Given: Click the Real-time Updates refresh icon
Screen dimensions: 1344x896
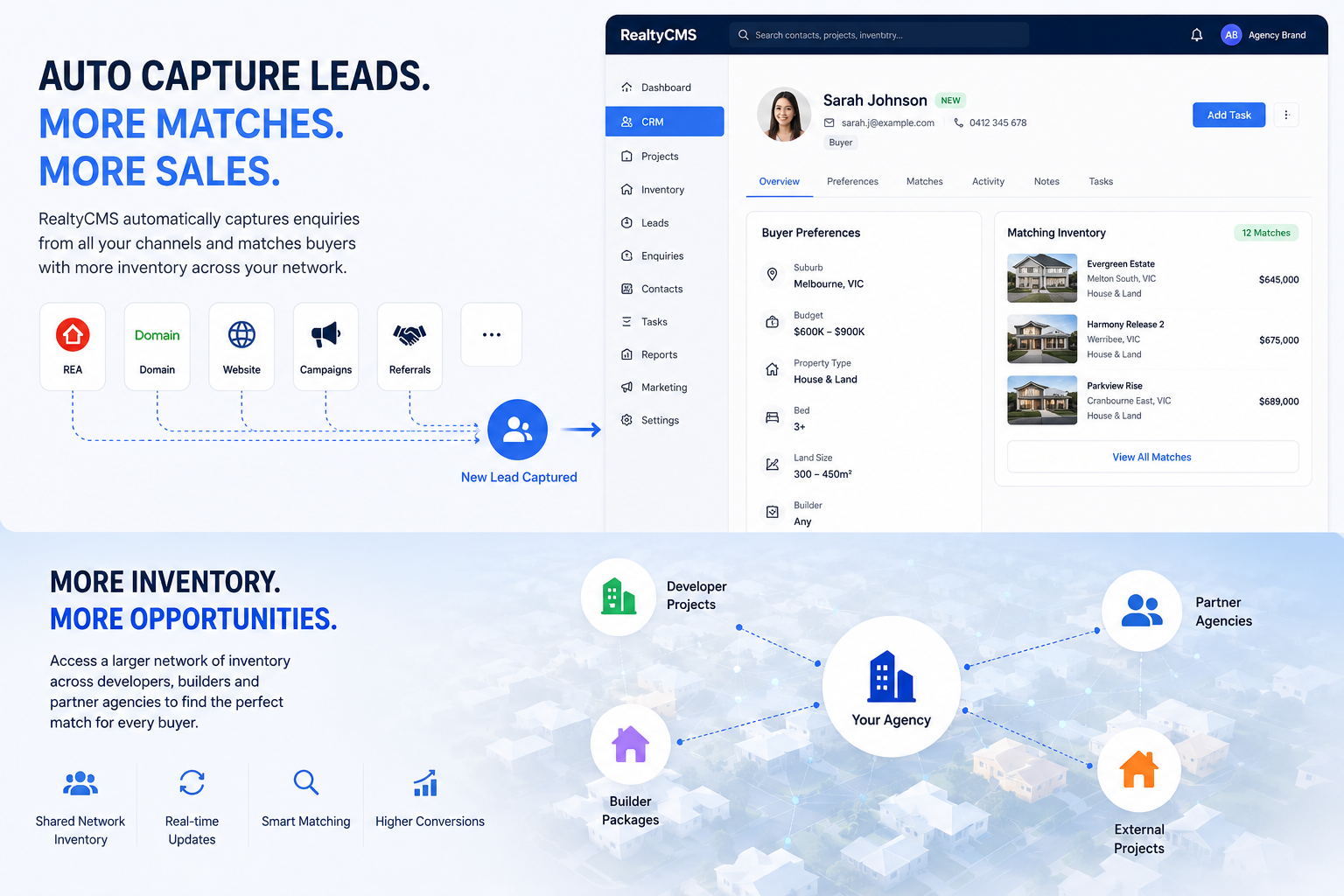Looking at the screenshot, I should click(192, 782).
